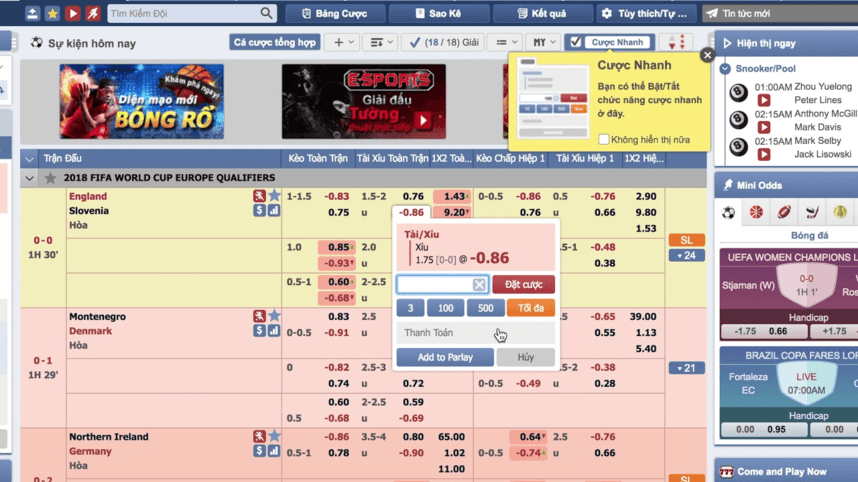
Task: Check the 'Không hiển thị nữa' checkbox
Action: [604, 140]
